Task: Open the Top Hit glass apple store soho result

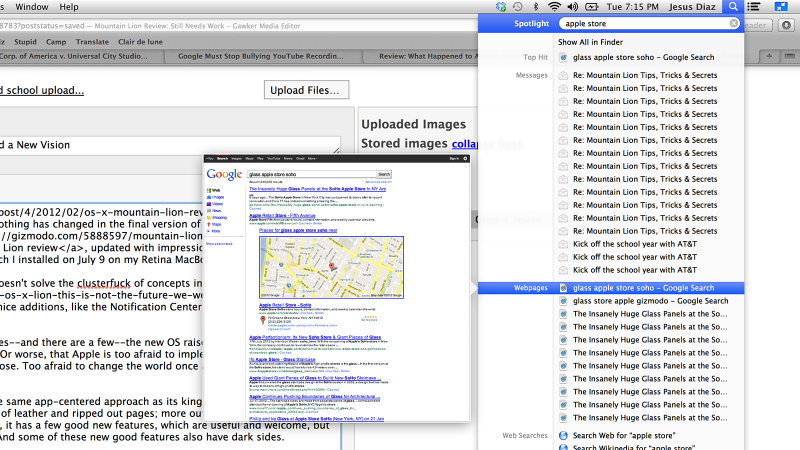Action: [643, 58]
